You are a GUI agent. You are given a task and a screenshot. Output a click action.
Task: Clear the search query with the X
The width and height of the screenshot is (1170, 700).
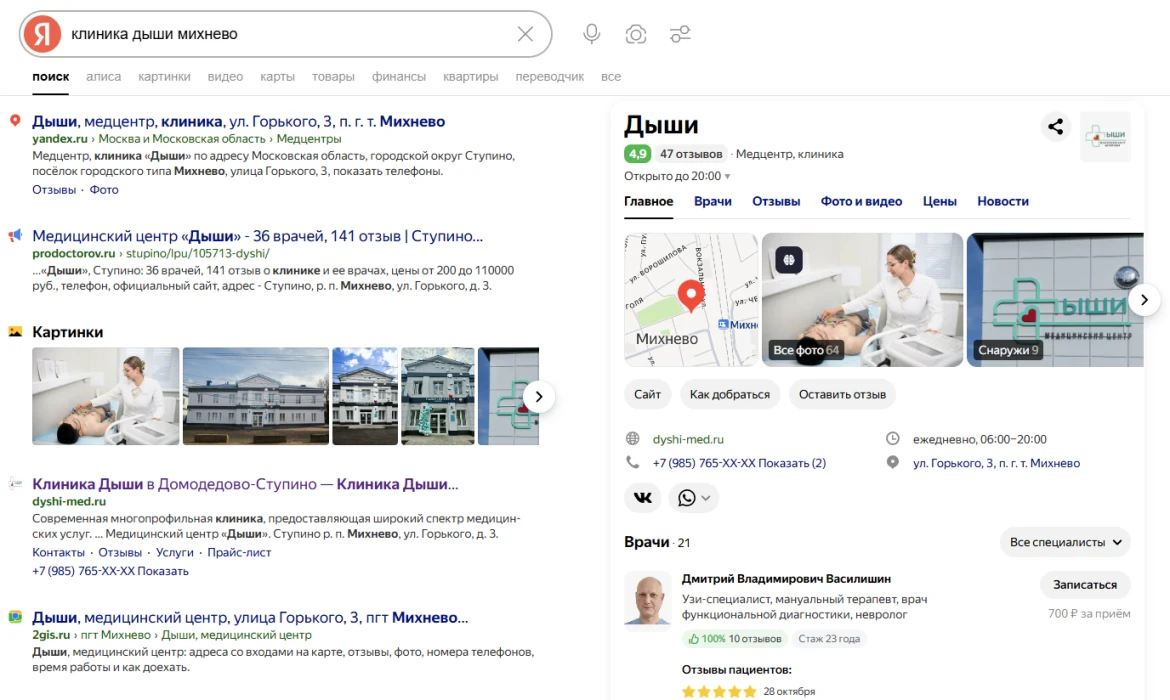[x=525, y=33]
